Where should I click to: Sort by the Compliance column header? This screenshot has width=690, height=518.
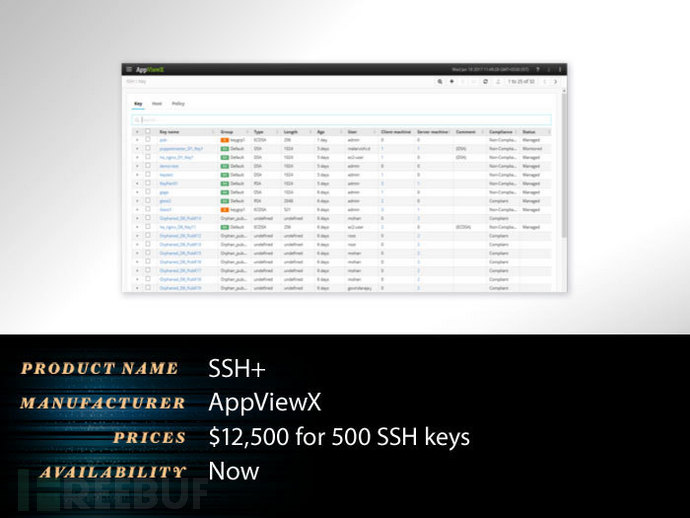click(501, 132)
